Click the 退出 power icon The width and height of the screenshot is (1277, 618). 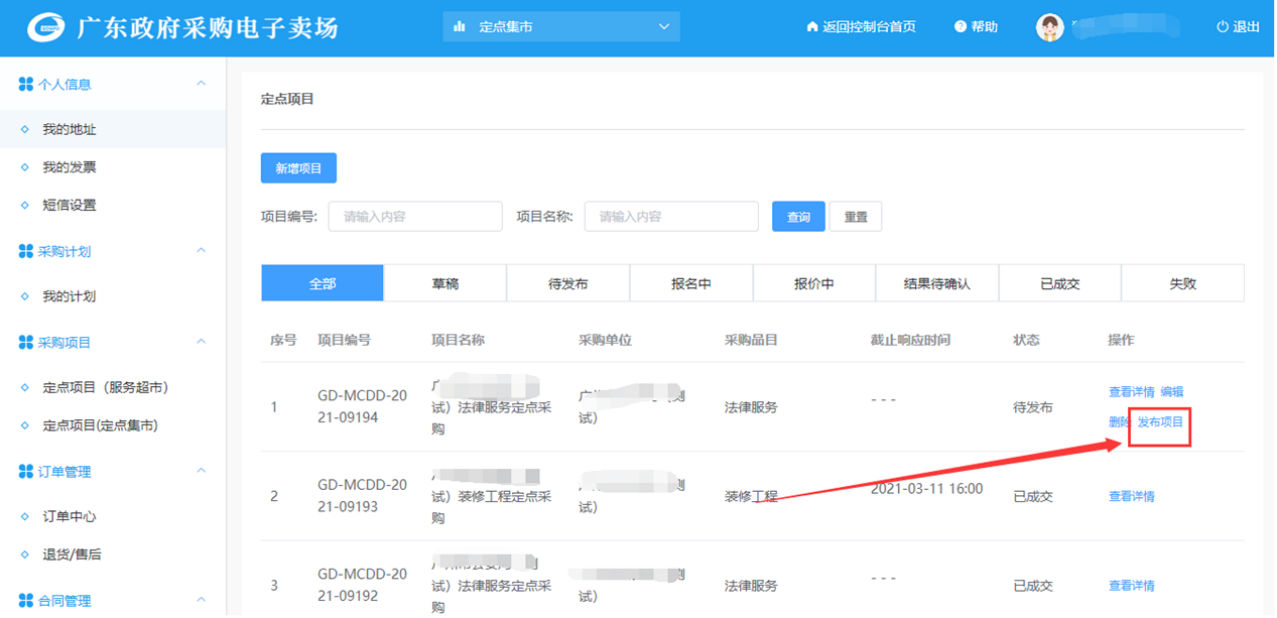click(x=1222, y=27)
